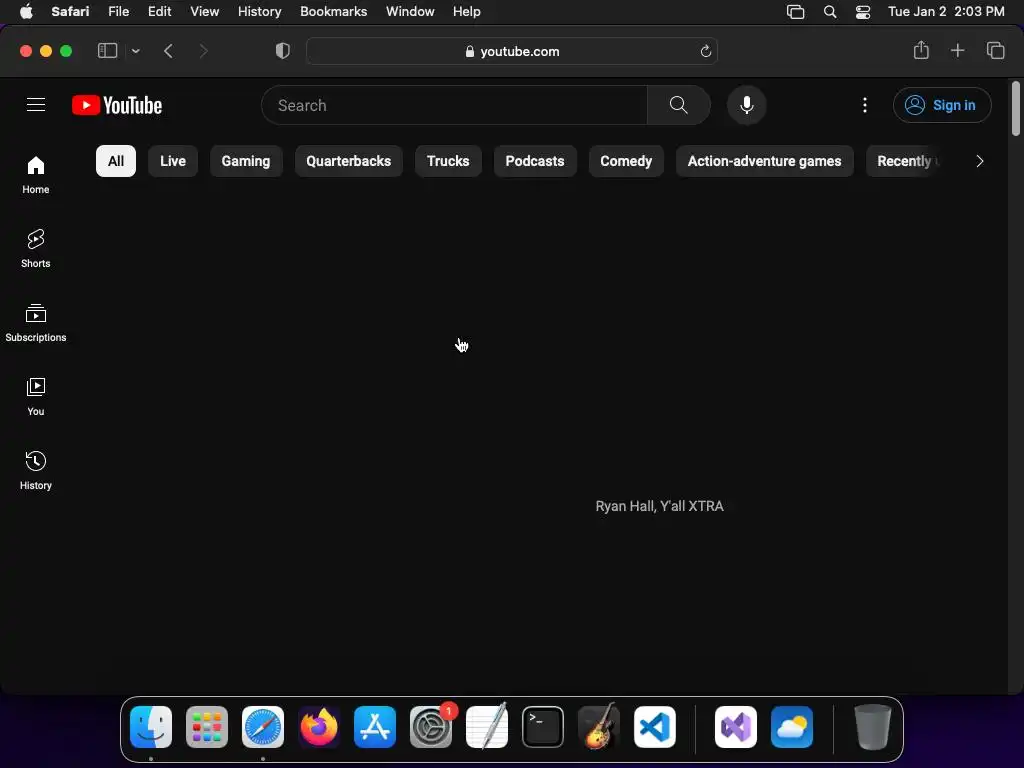Go back with Safari back arrow
This screenshot has width=1024, height=768.
(168, 51)
